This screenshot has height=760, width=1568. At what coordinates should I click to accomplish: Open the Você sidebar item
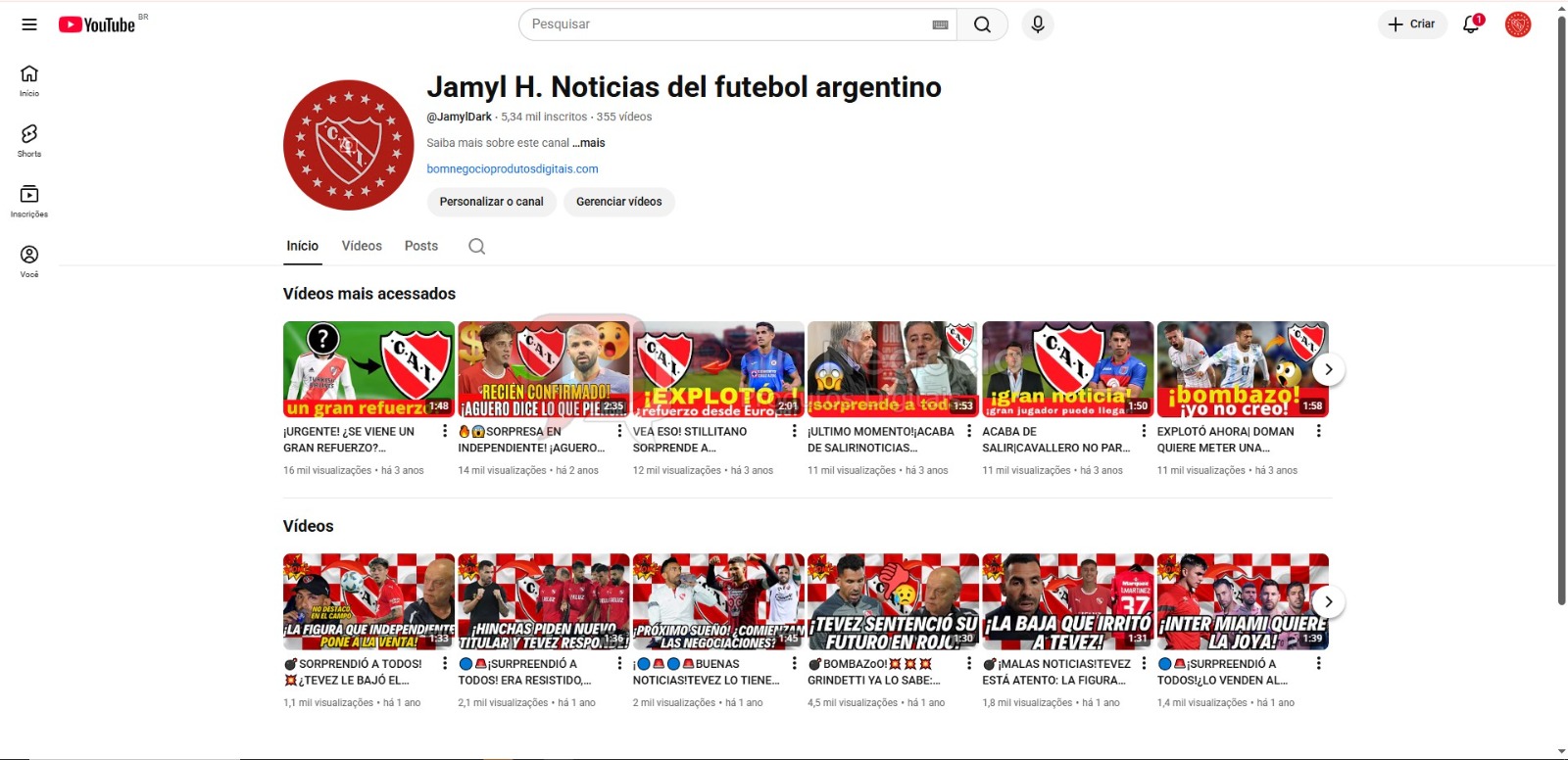[29, 261]
